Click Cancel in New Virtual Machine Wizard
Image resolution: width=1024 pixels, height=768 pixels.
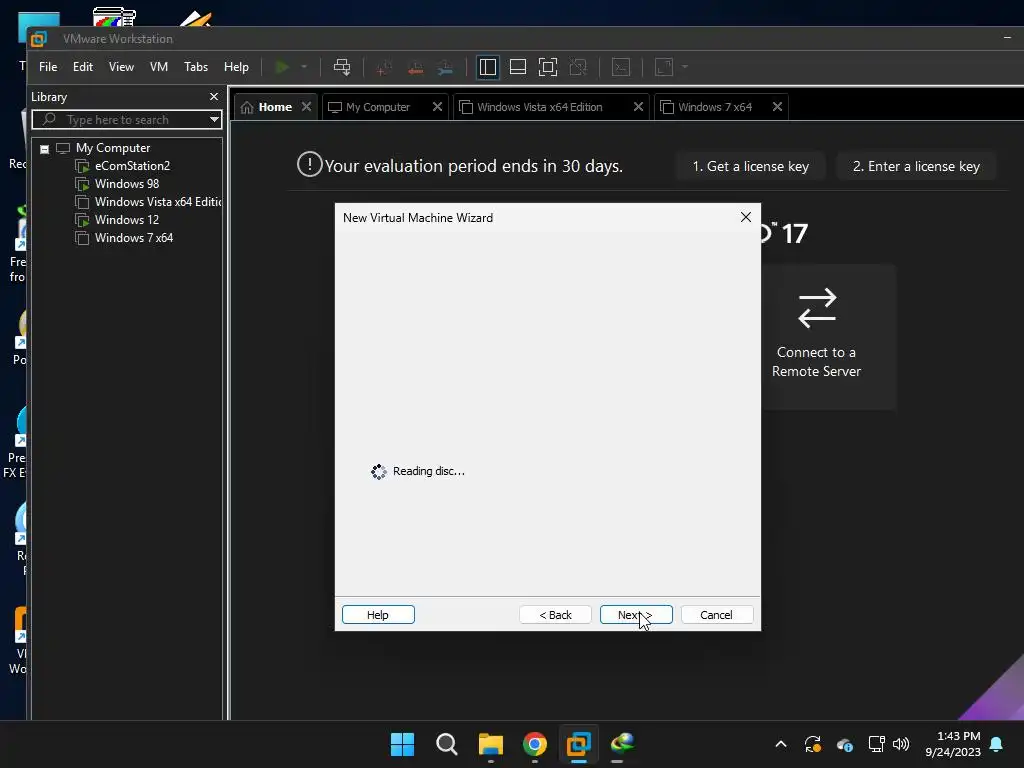[716, 615]
